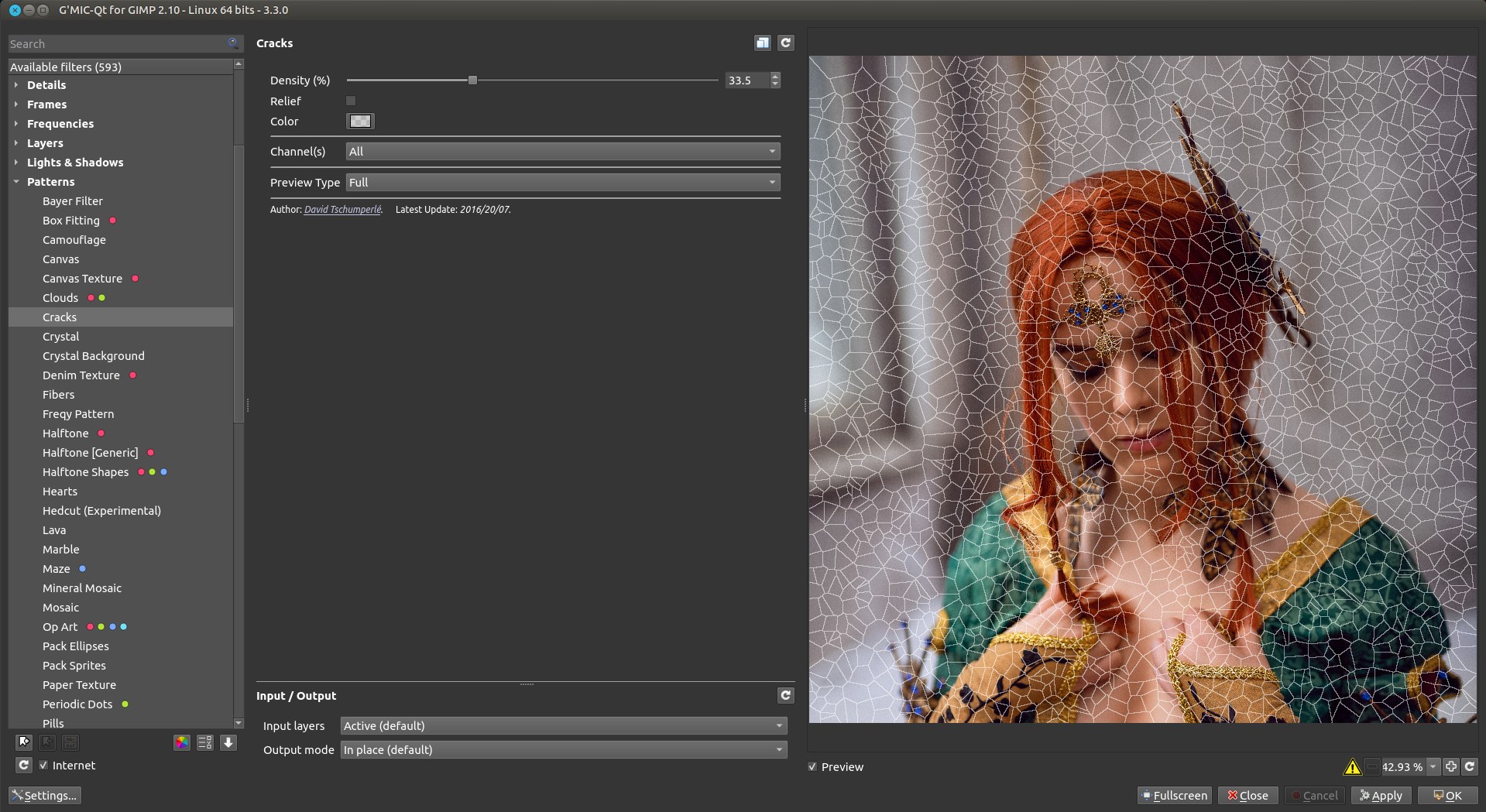
Task: Select the Mineral Mosaic filter
Action: click(x=82, y=588)
